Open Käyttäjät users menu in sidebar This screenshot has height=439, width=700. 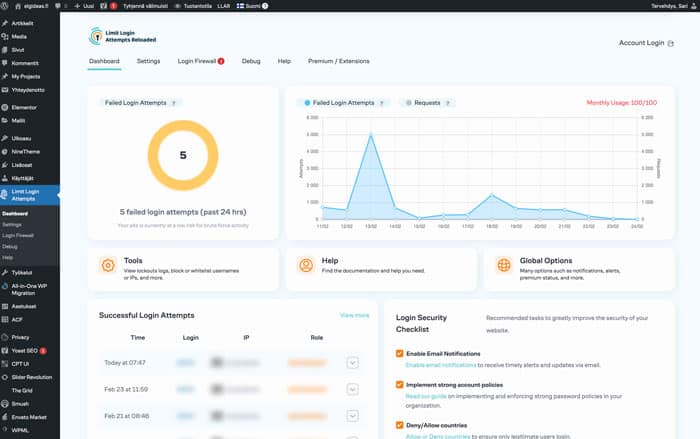click(x=22, y=179)
